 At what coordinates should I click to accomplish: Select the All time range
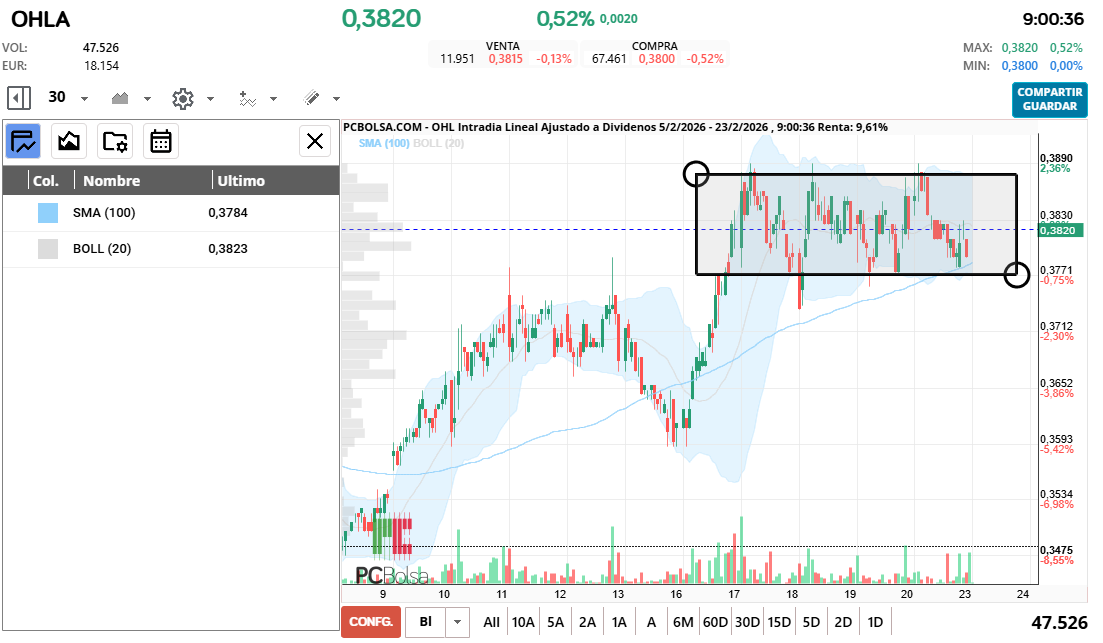(491, 622)
